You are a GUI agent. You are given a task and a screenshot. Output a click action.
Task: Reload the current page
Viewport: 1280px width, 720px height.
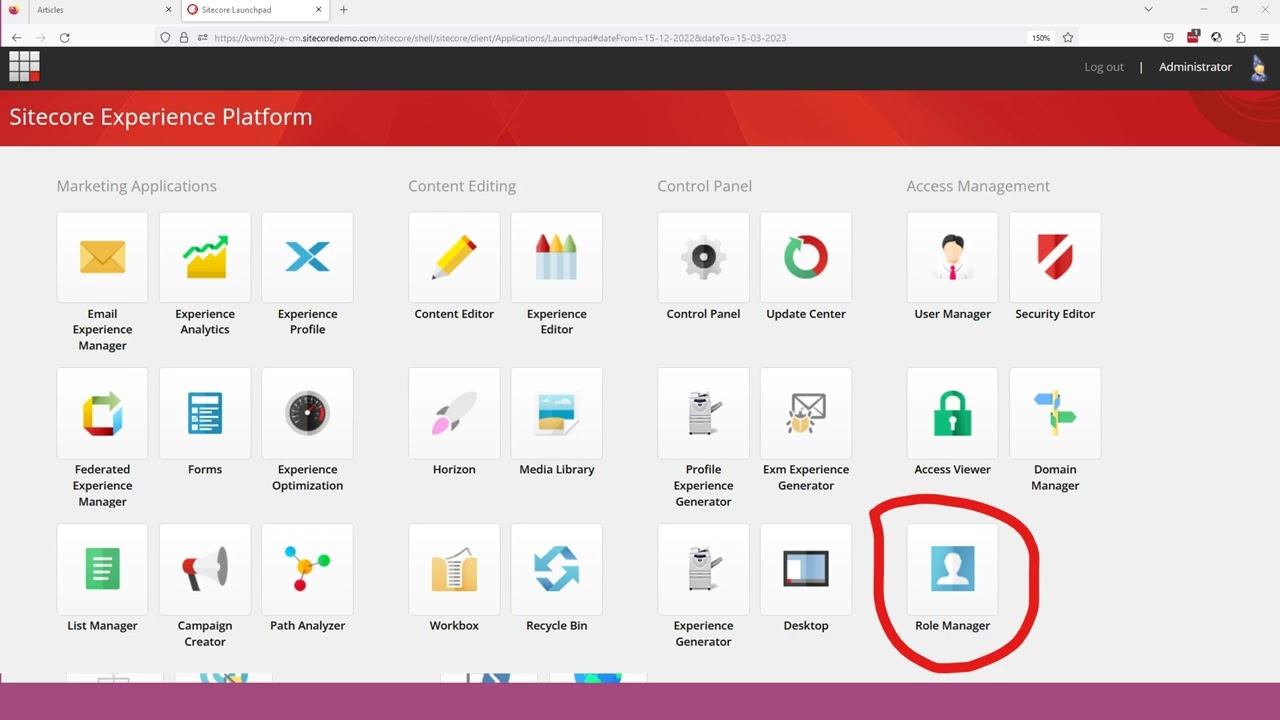(65, 38)
